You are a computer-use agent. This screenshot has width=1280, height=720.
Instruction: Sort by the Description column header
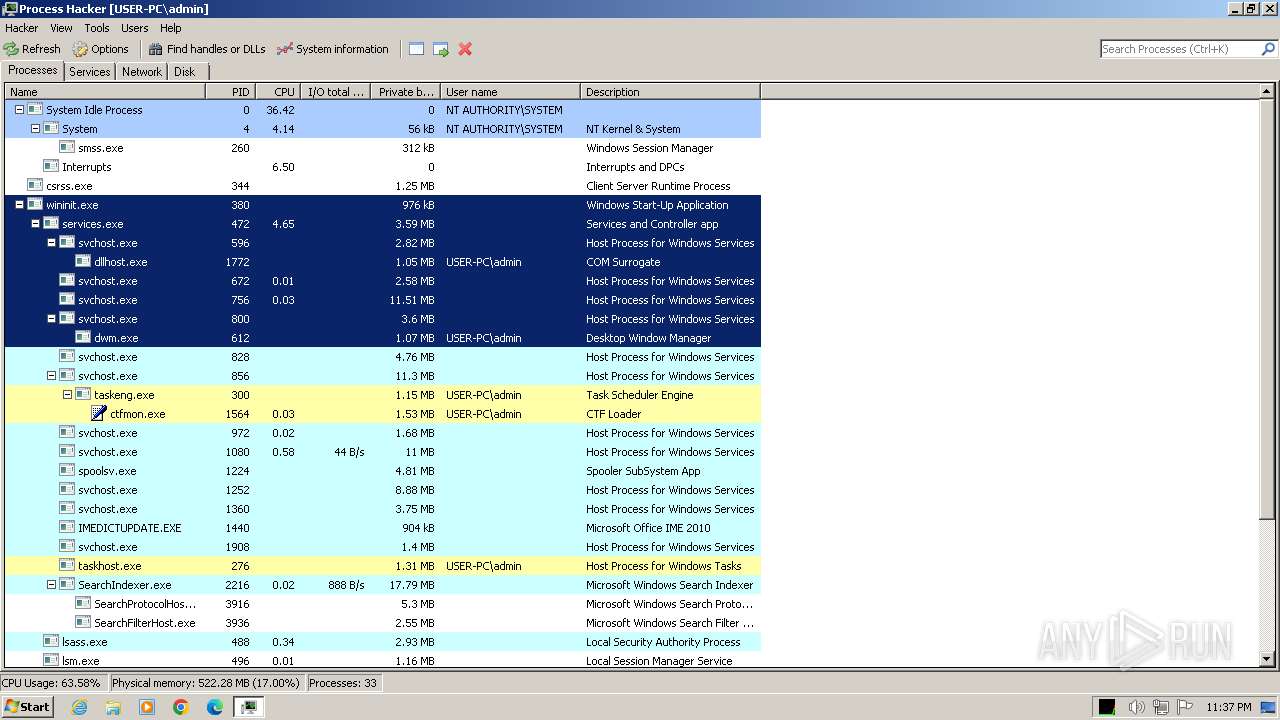click(x=670, y=92)
